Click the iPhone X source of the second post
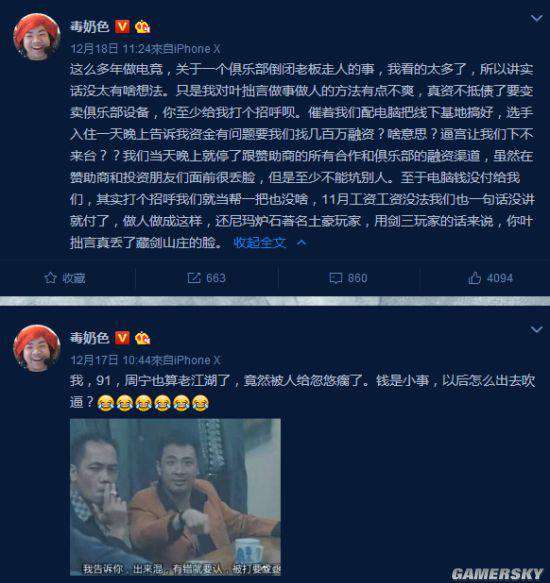The height and width of the screenshot is (583, 550). tap(197, 360)
